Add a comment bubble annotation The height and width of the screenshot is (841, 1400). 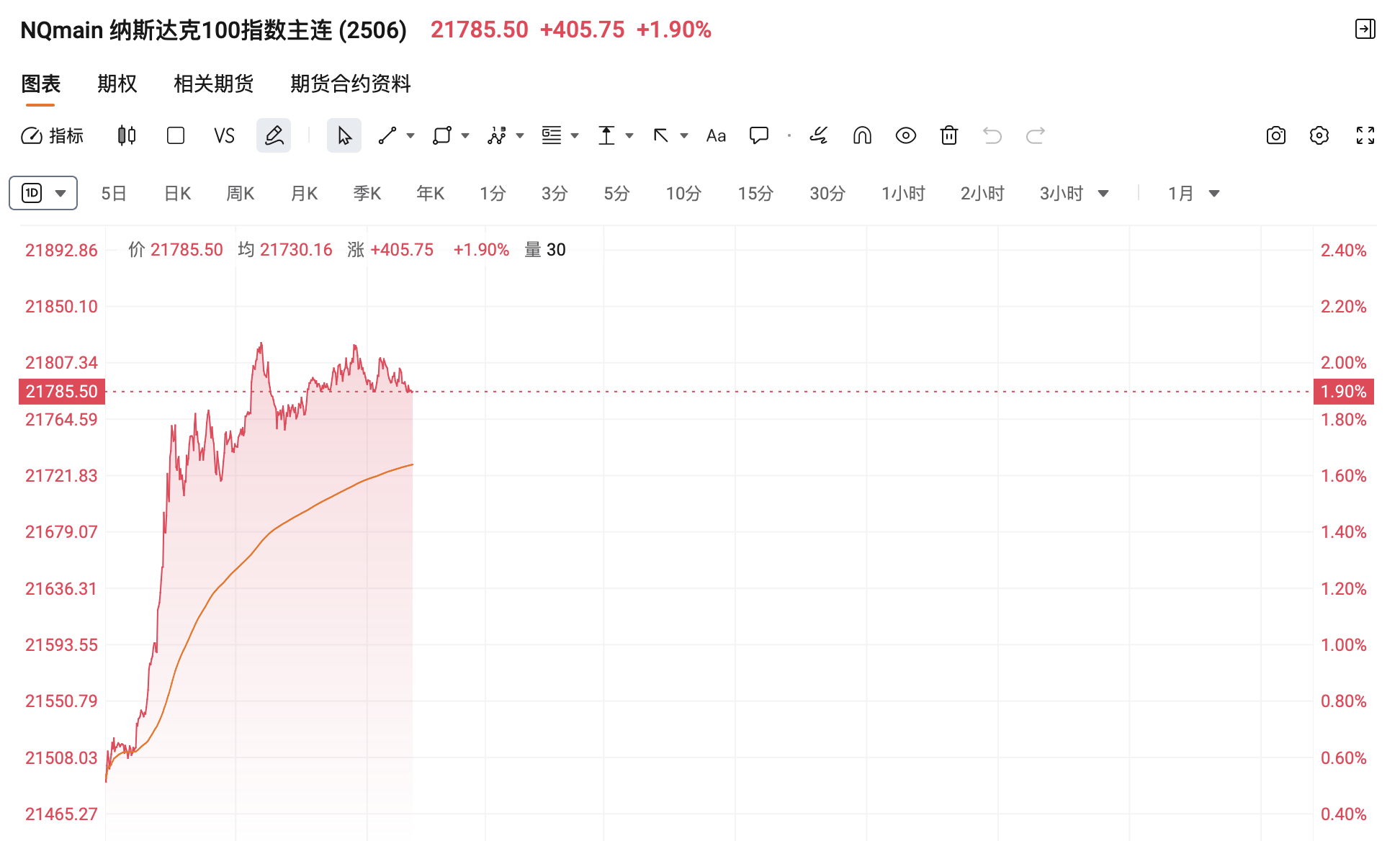[x=759, y=135]
